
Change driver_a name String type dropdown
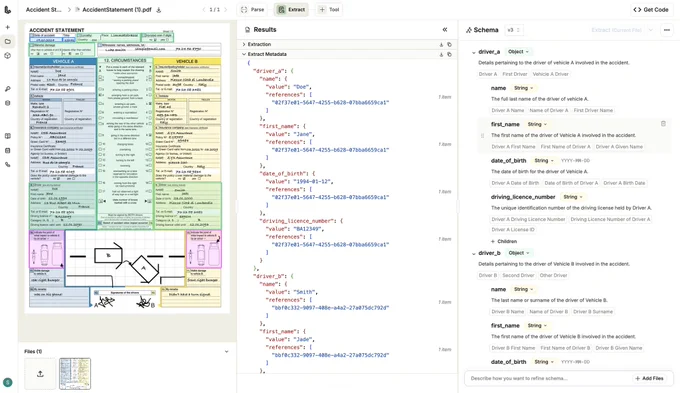click(x=523, y=88)
